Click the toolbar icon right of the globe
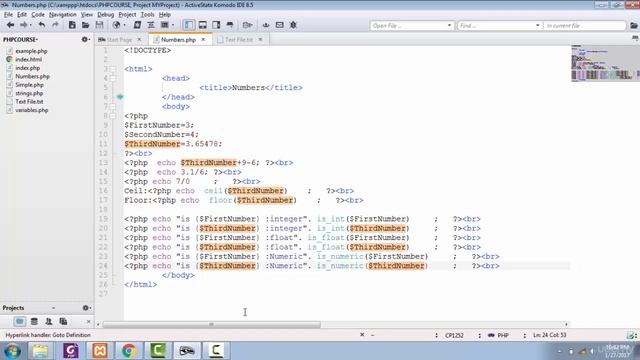Image resolution: width=640 pixels, height=360 pixels. [x=137, y=25]
